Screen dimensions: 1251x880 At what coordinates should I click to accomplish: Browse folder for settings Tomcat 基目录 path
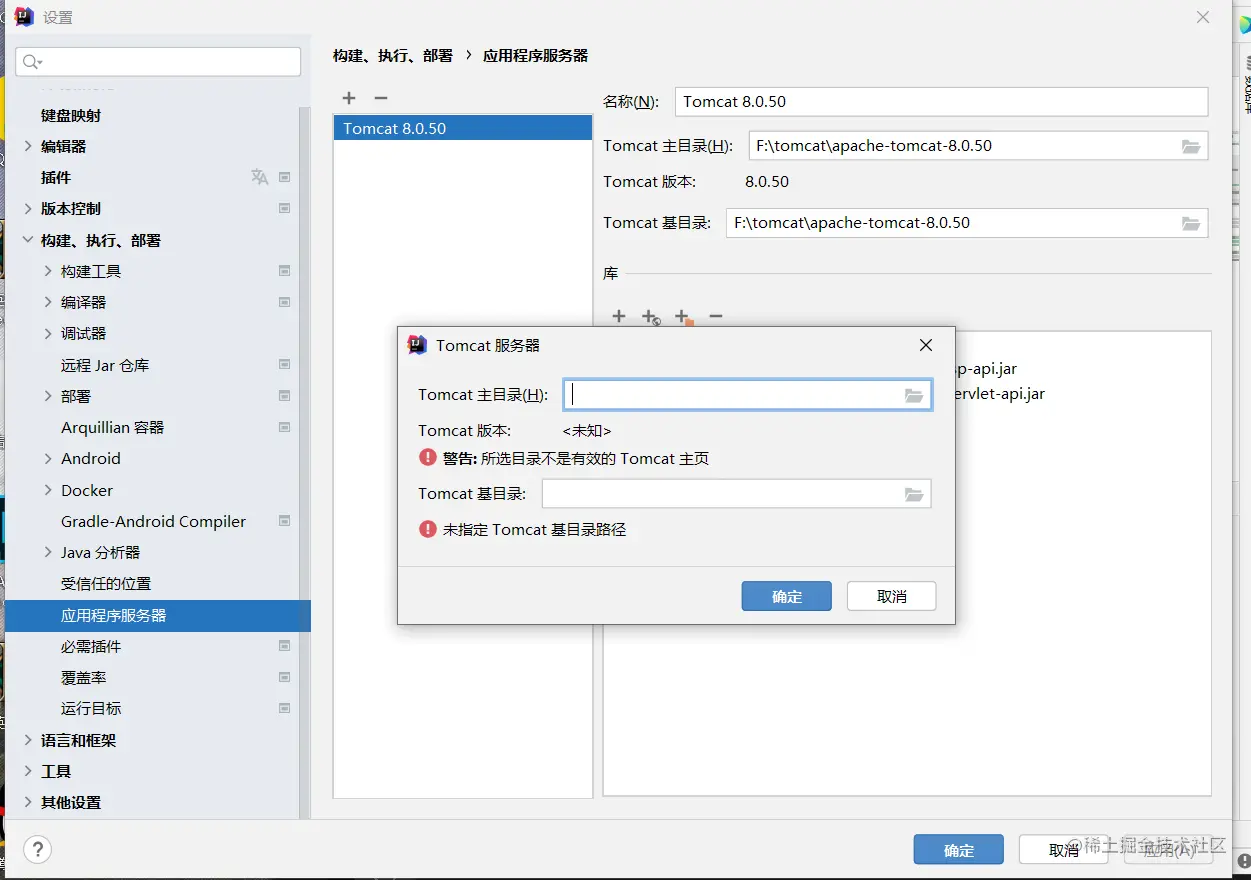1191,223
